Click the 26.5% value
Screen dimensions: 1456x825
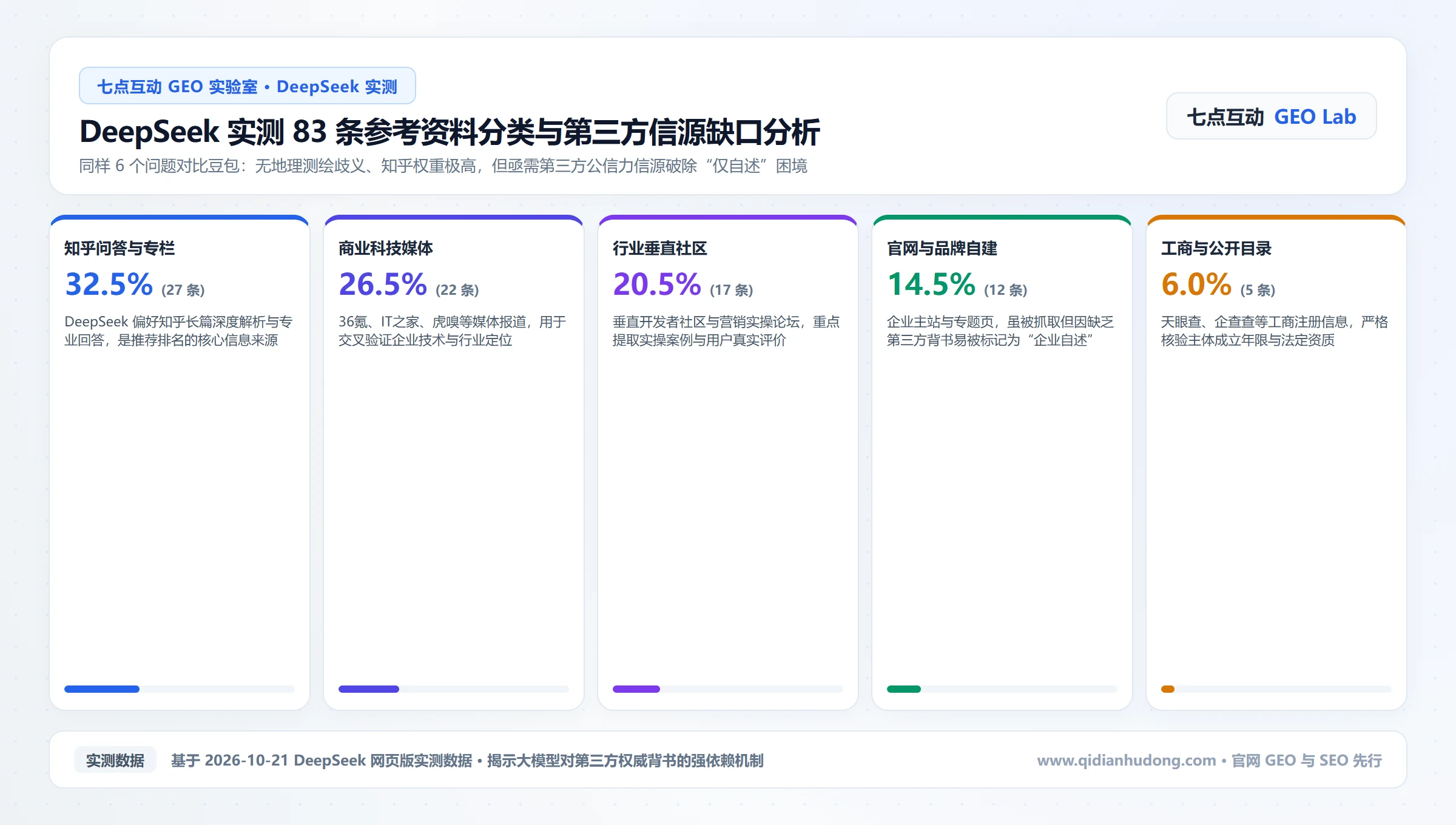coord(383,285)
